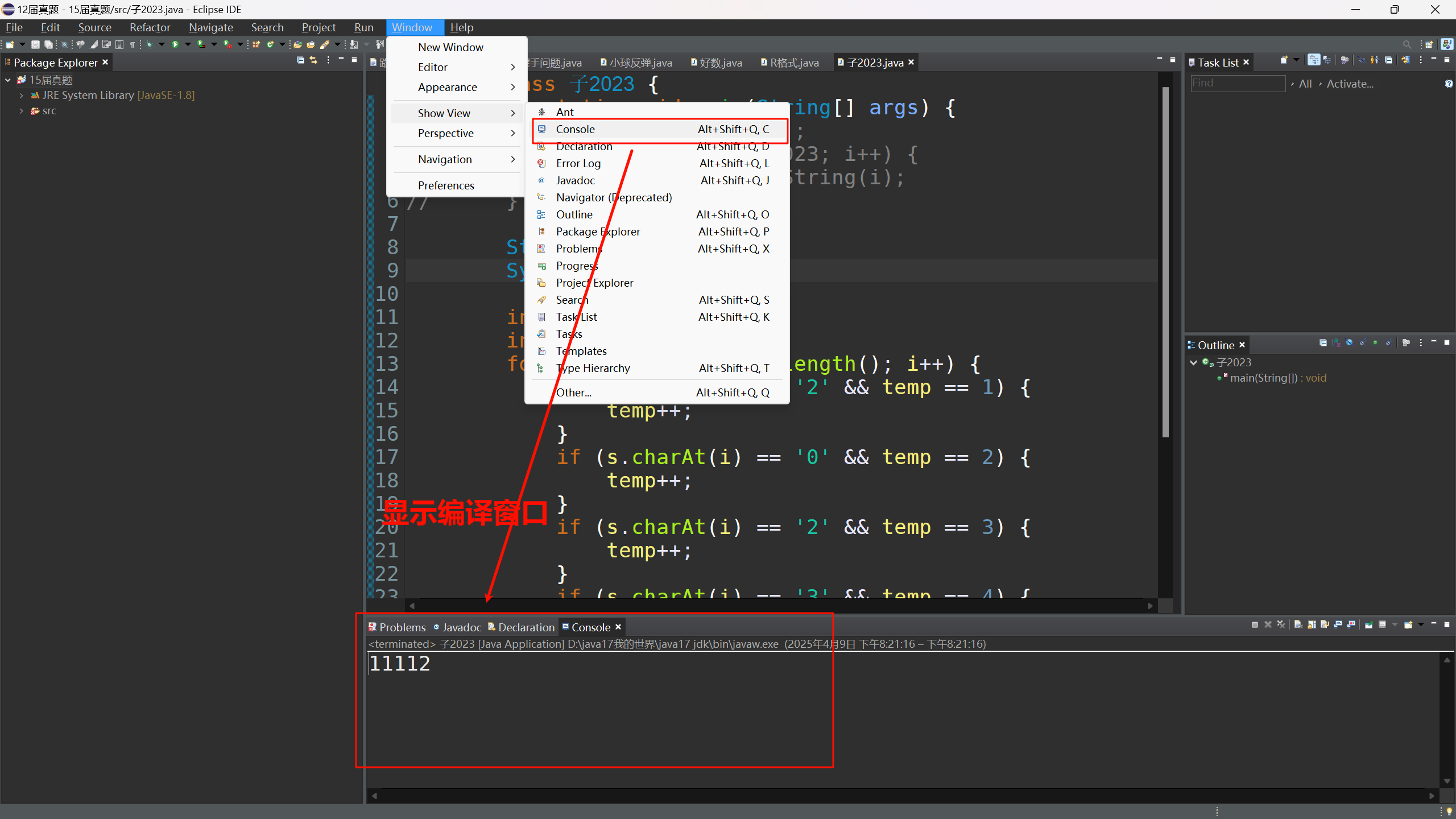Open the Run button dropdown arrow

(x=188, y=44)
